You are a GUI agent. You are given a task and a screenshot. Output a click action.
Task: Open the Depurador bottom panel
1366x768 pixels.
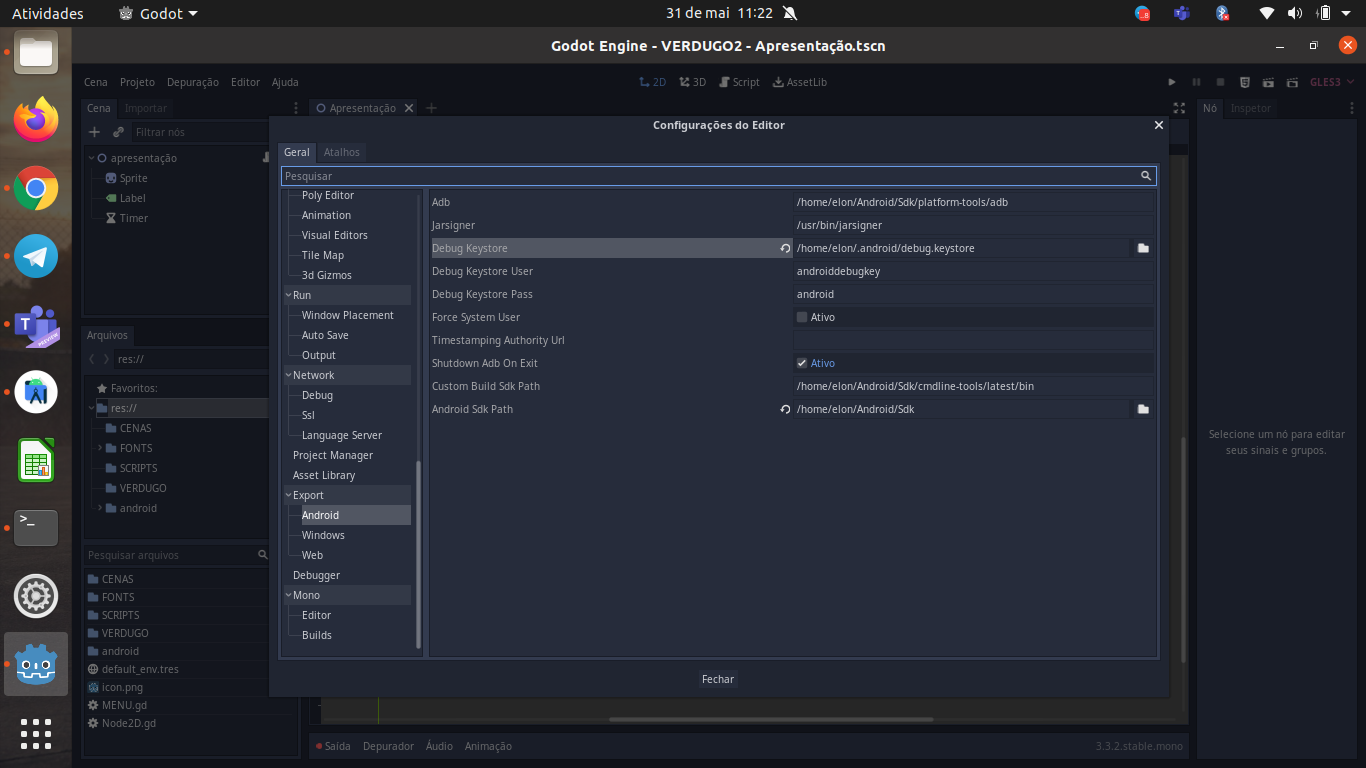(388, 746)
